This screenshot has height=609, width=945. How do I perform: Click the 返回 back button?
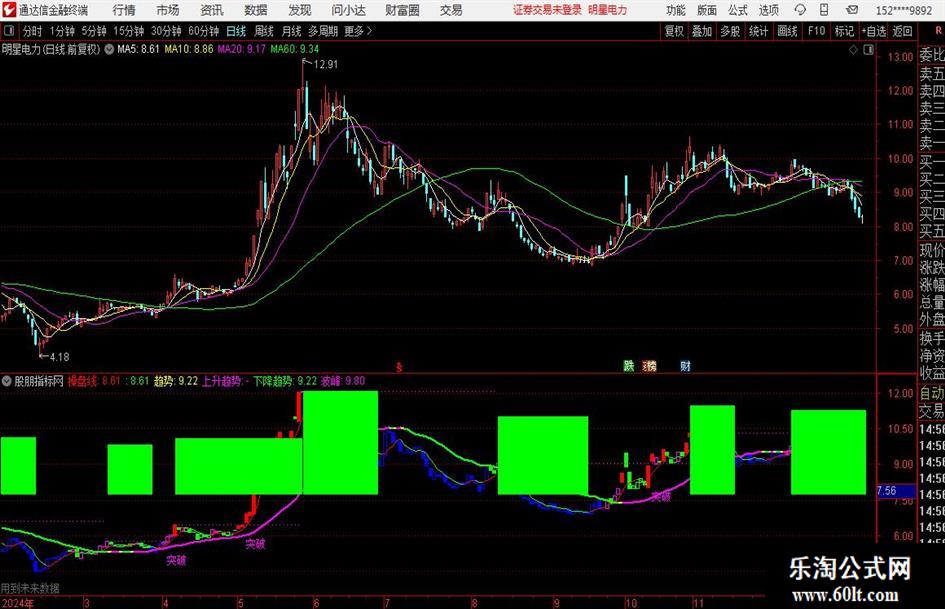902,31
